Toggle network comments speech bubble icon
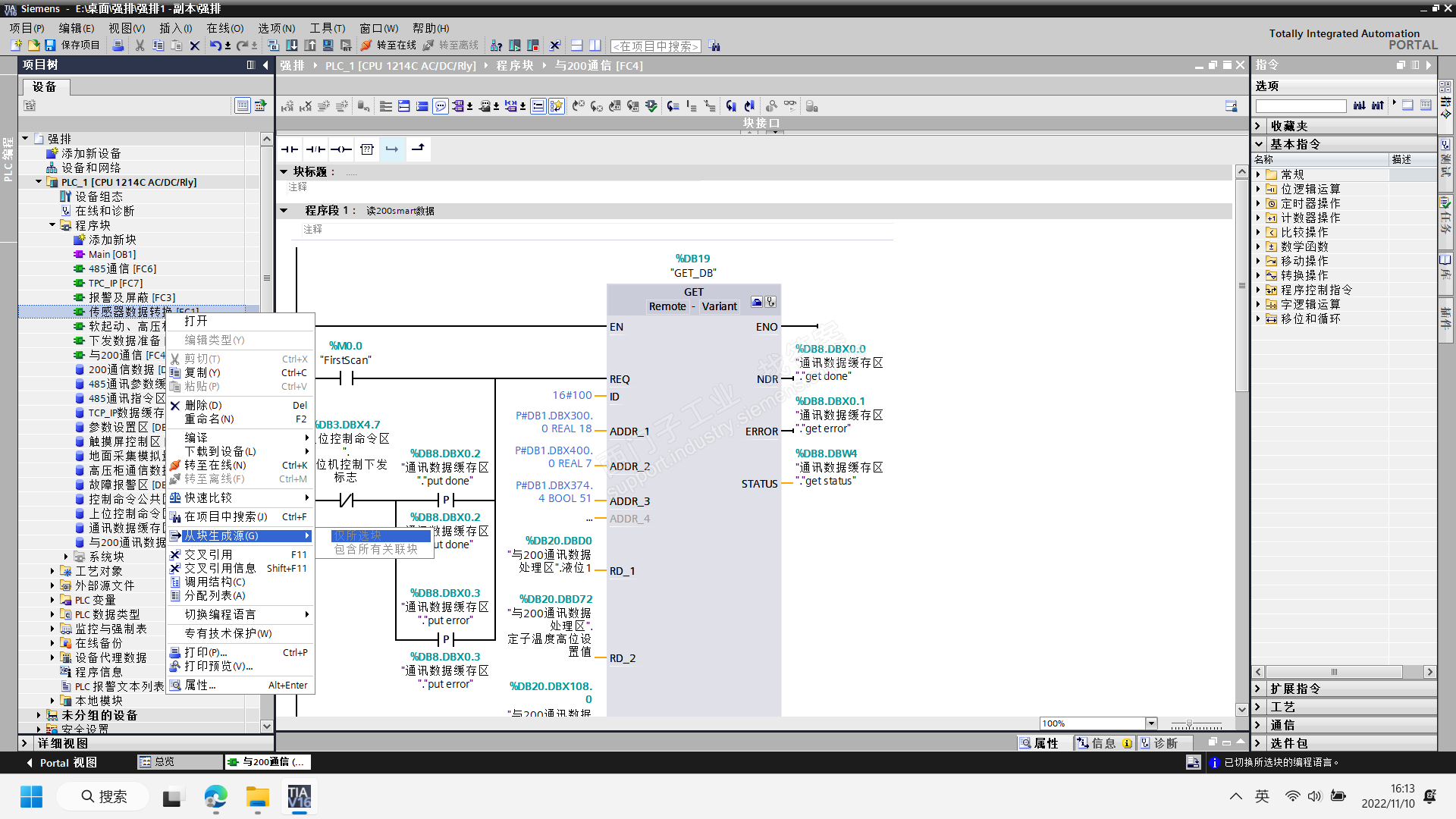Viewport: 1456px width, 819px height. 441,106
